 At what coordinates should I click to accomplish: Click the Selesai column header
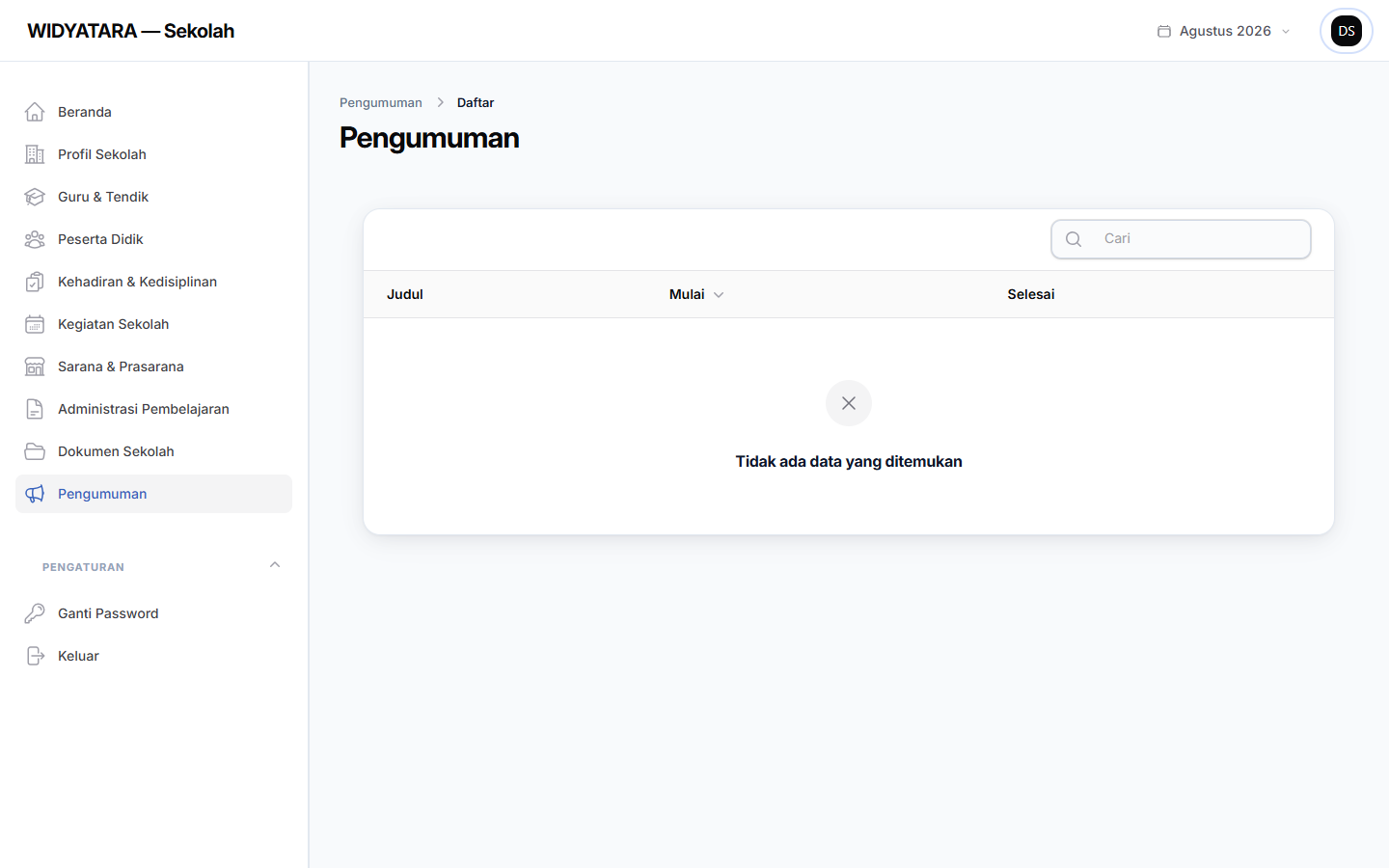tap(1031, 294)
